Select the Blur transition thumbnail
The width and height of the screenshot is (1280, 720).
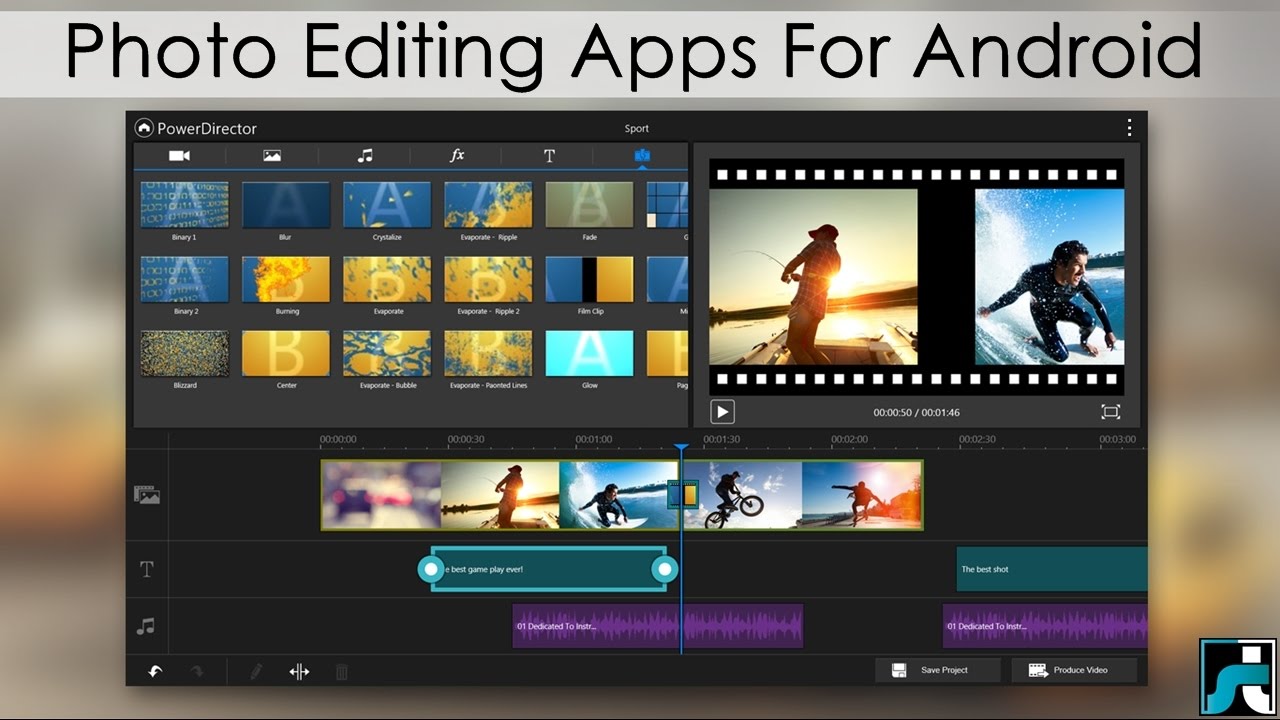click(x=286, y=205)
